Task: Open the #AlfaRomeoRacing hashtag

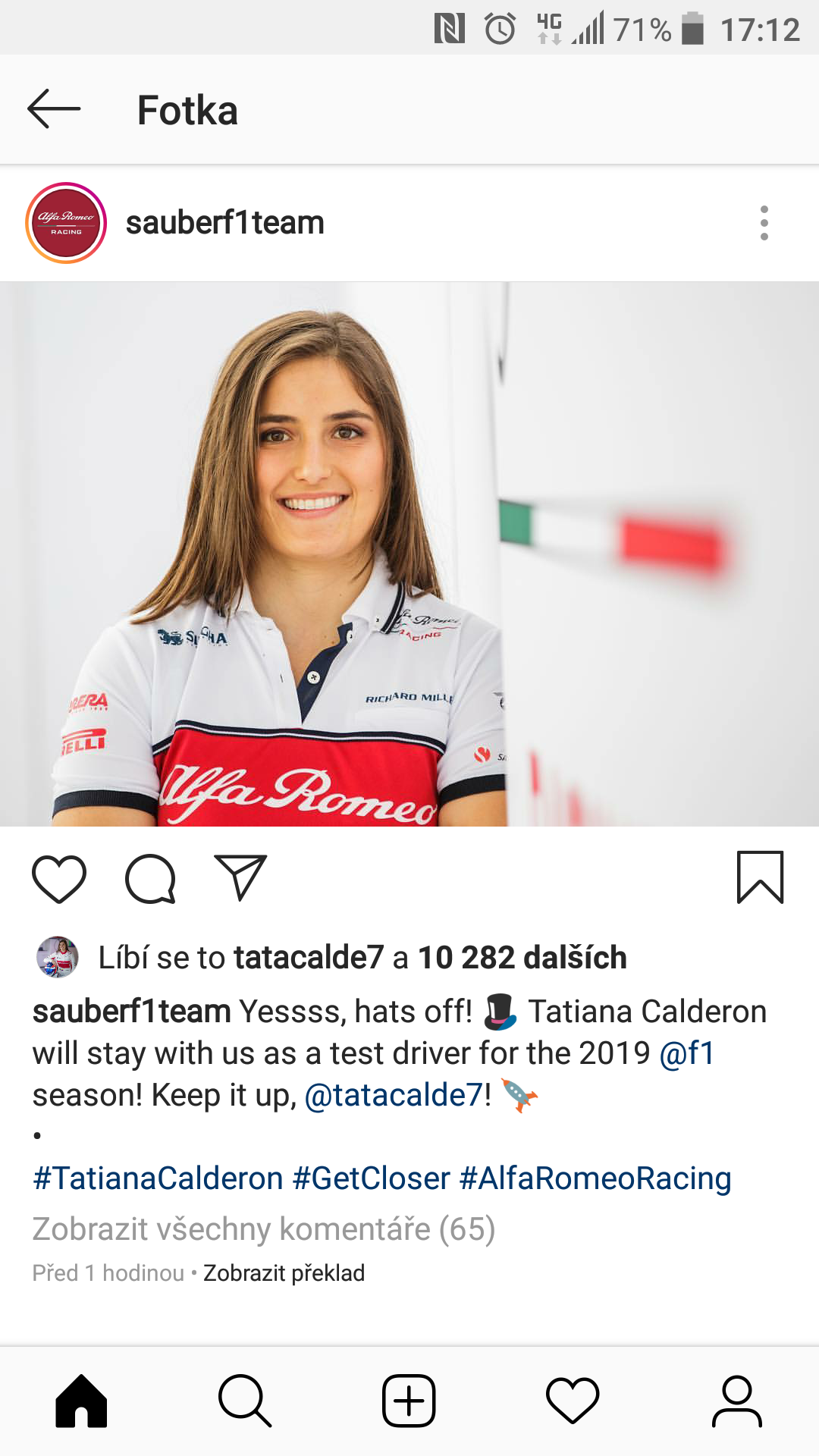Action: pyautogui.click(x=595, y=1178)
